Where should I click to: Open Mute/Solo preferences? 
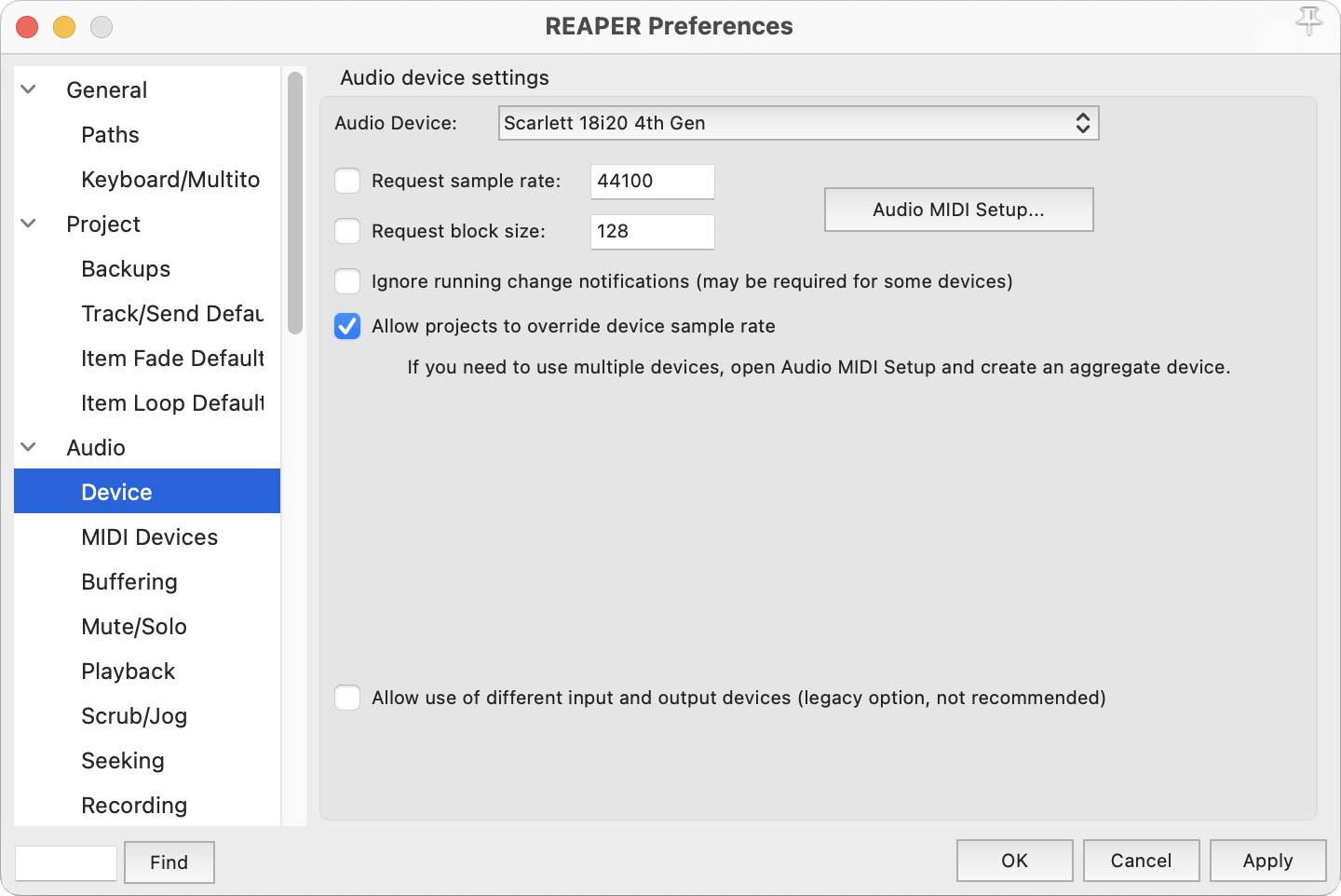tap(134, 627)
